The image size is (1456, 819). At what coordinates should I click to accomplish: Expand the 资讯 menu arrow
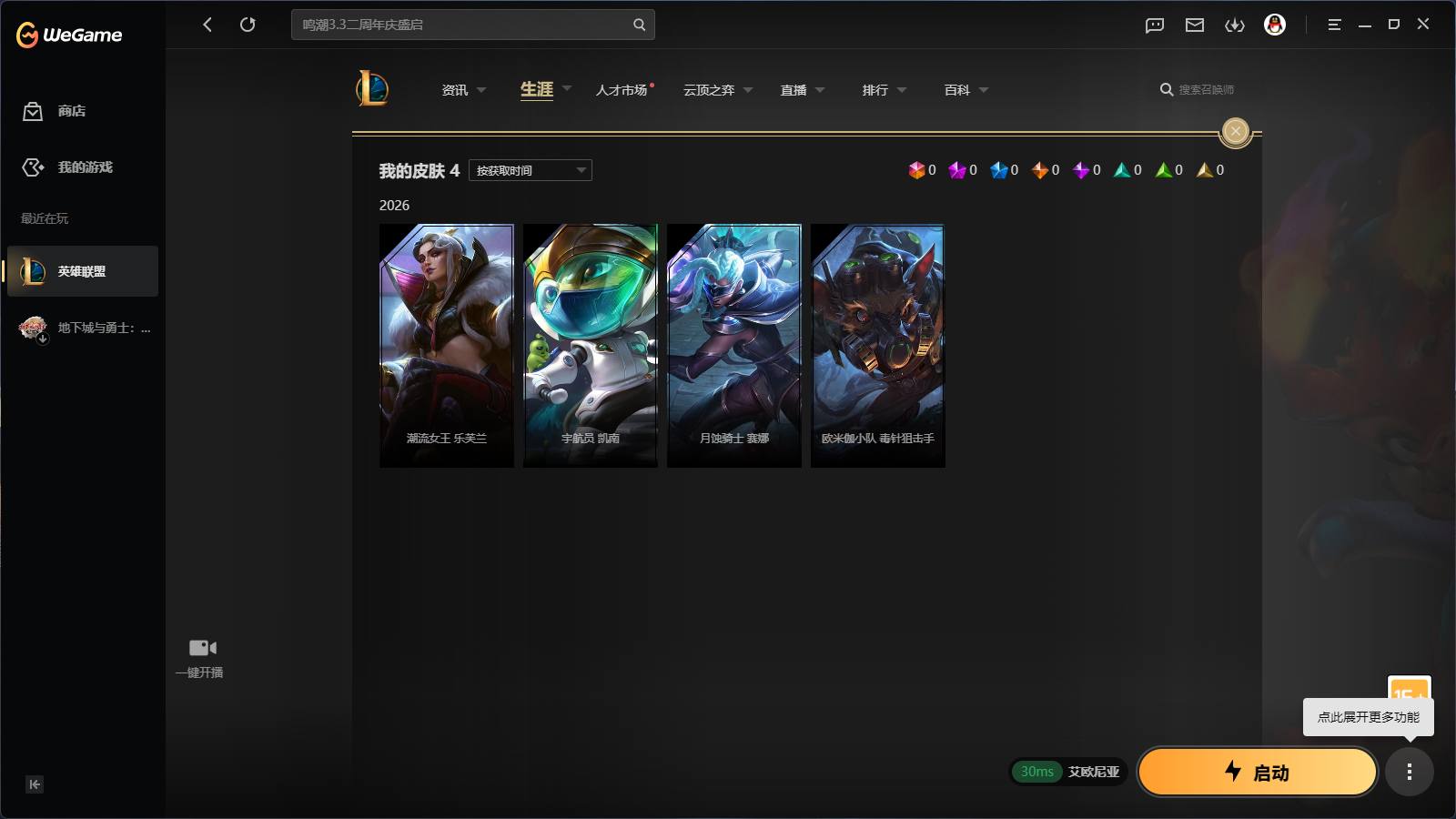point(481,90)
